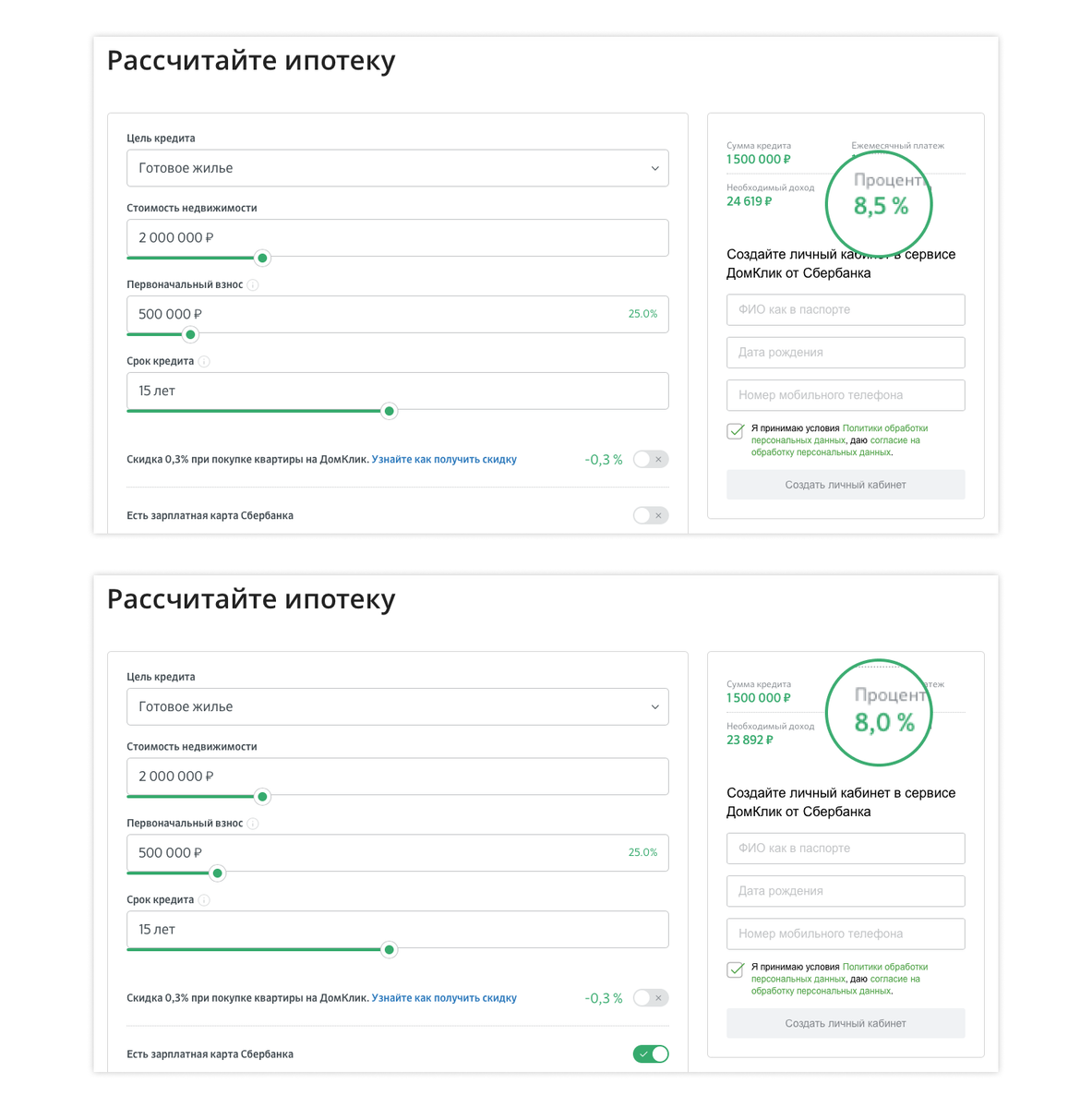1092x1108 pixels.
Task: Expand Готовое жилье dropdown in the 8,0 % calculator
Action: point(397,706)
